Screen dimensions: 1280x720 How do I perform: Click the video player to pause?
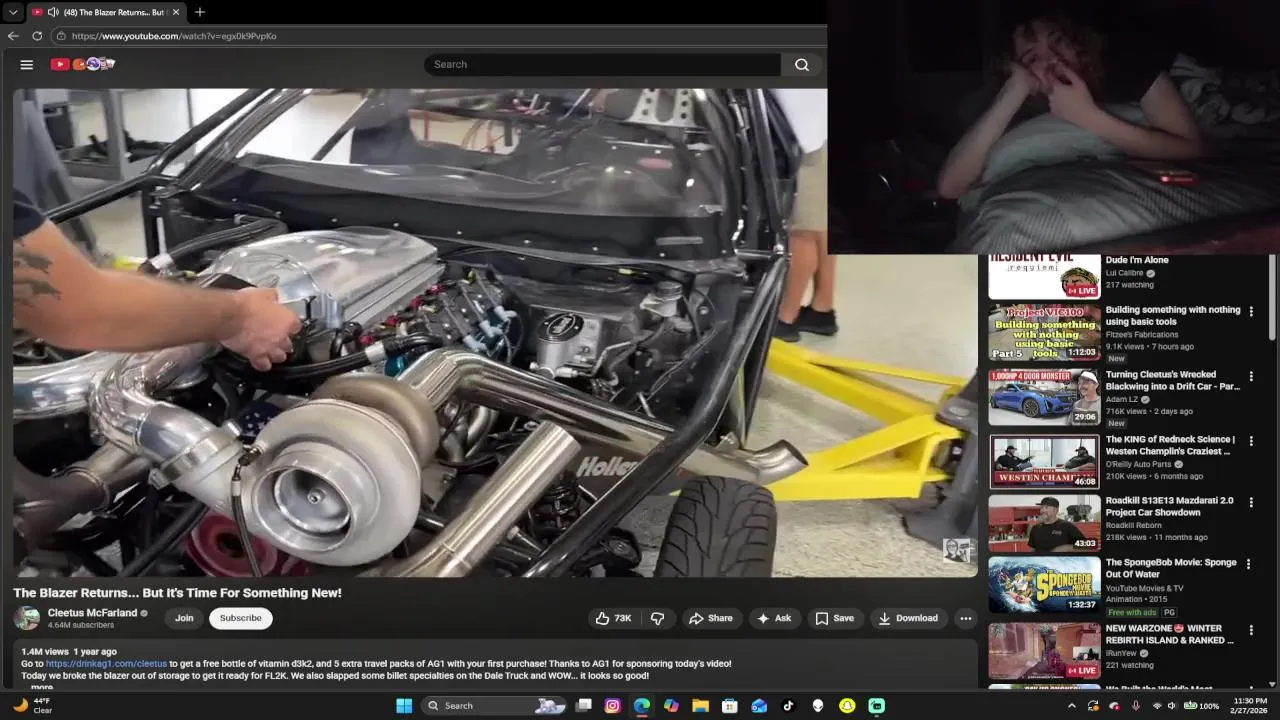[495, 333]
